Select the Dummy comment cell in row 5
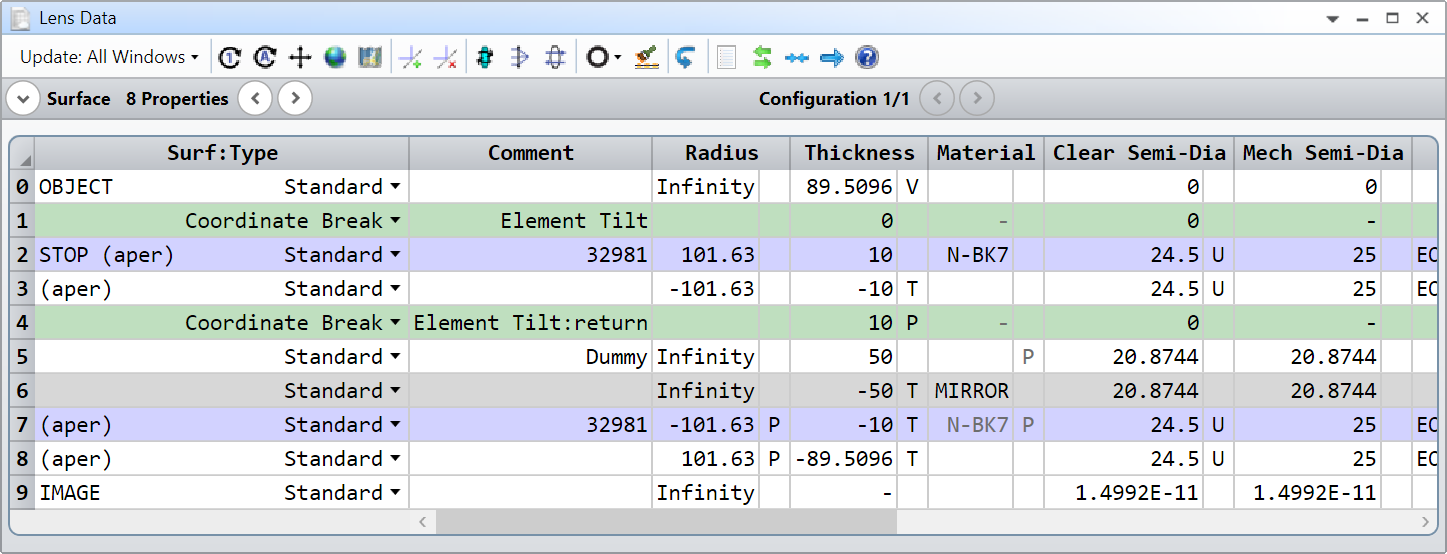Viewport: 1447px width, 554px height. pyautogui.click(x=530, y=357)
